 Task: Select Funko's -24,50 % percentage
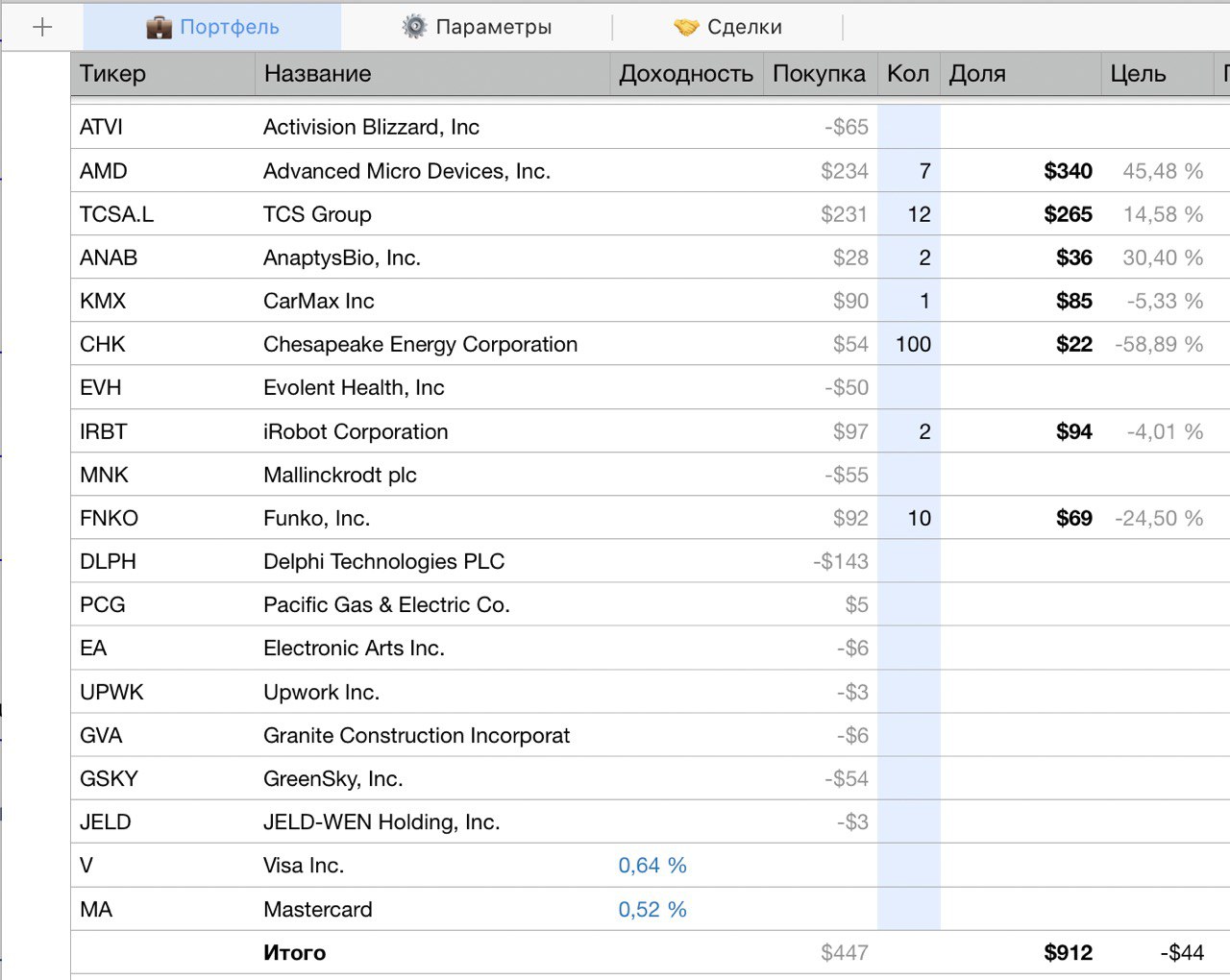(1159, 518)
